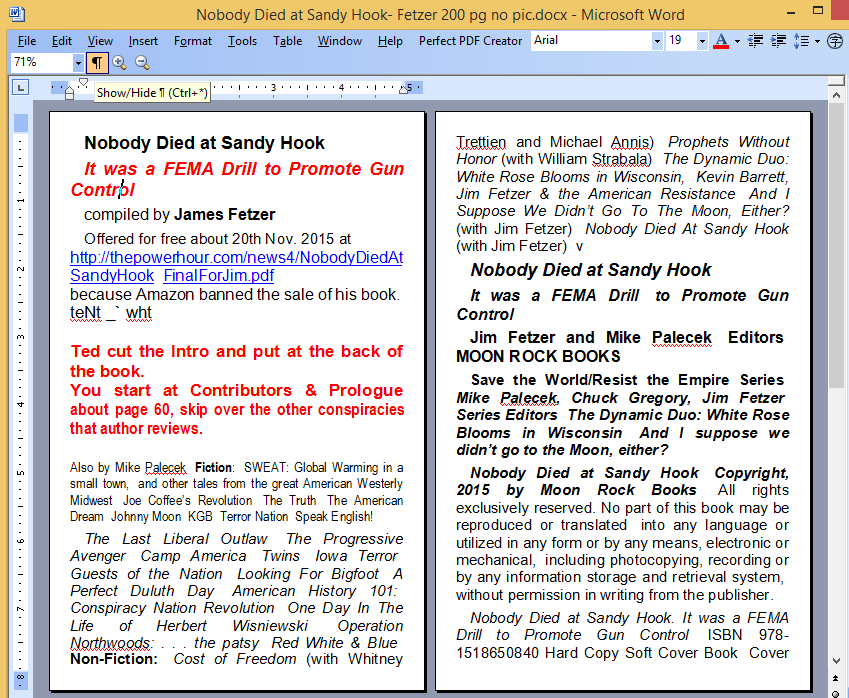
Task: Click the vertical scrollbar up arrow
Action: click(837, 96)
